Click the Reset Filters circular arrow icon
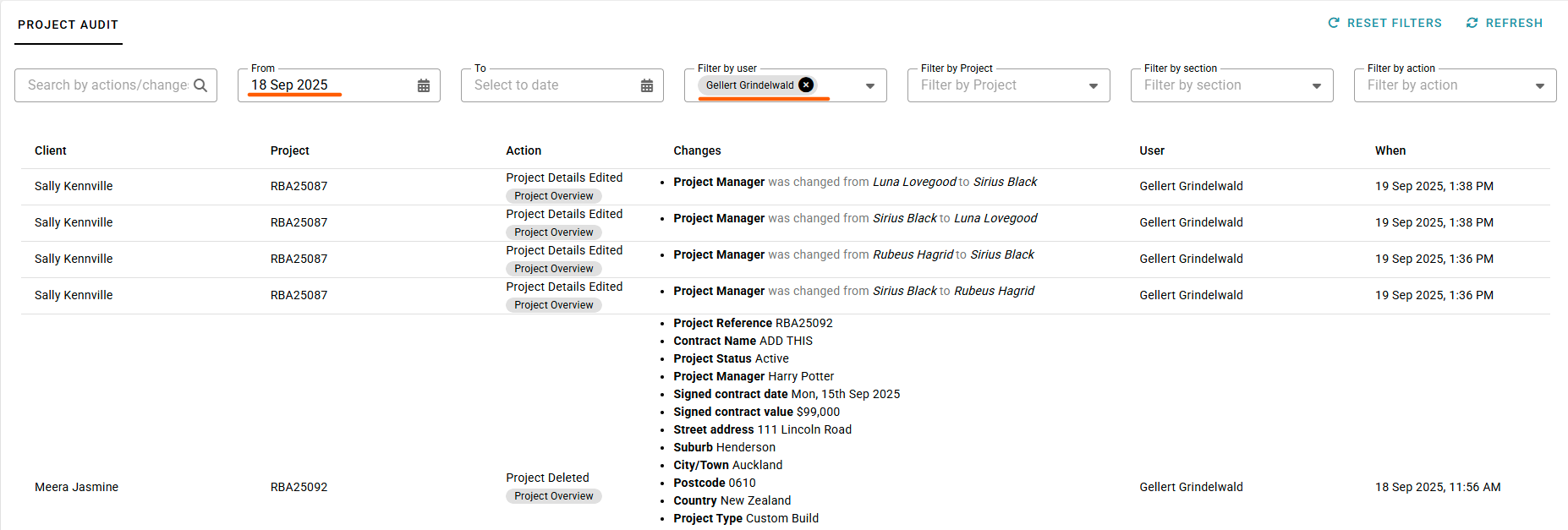The image size is (1568, 530). point(1334,23)
